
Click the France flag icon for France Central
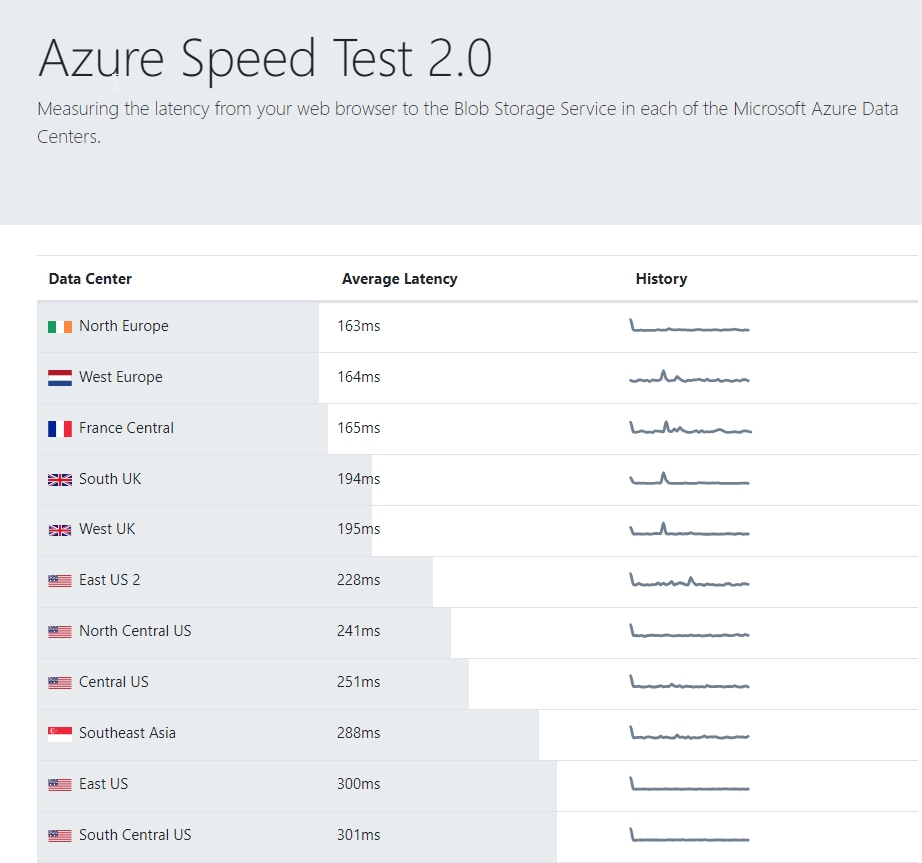click(x=59, y=427)
